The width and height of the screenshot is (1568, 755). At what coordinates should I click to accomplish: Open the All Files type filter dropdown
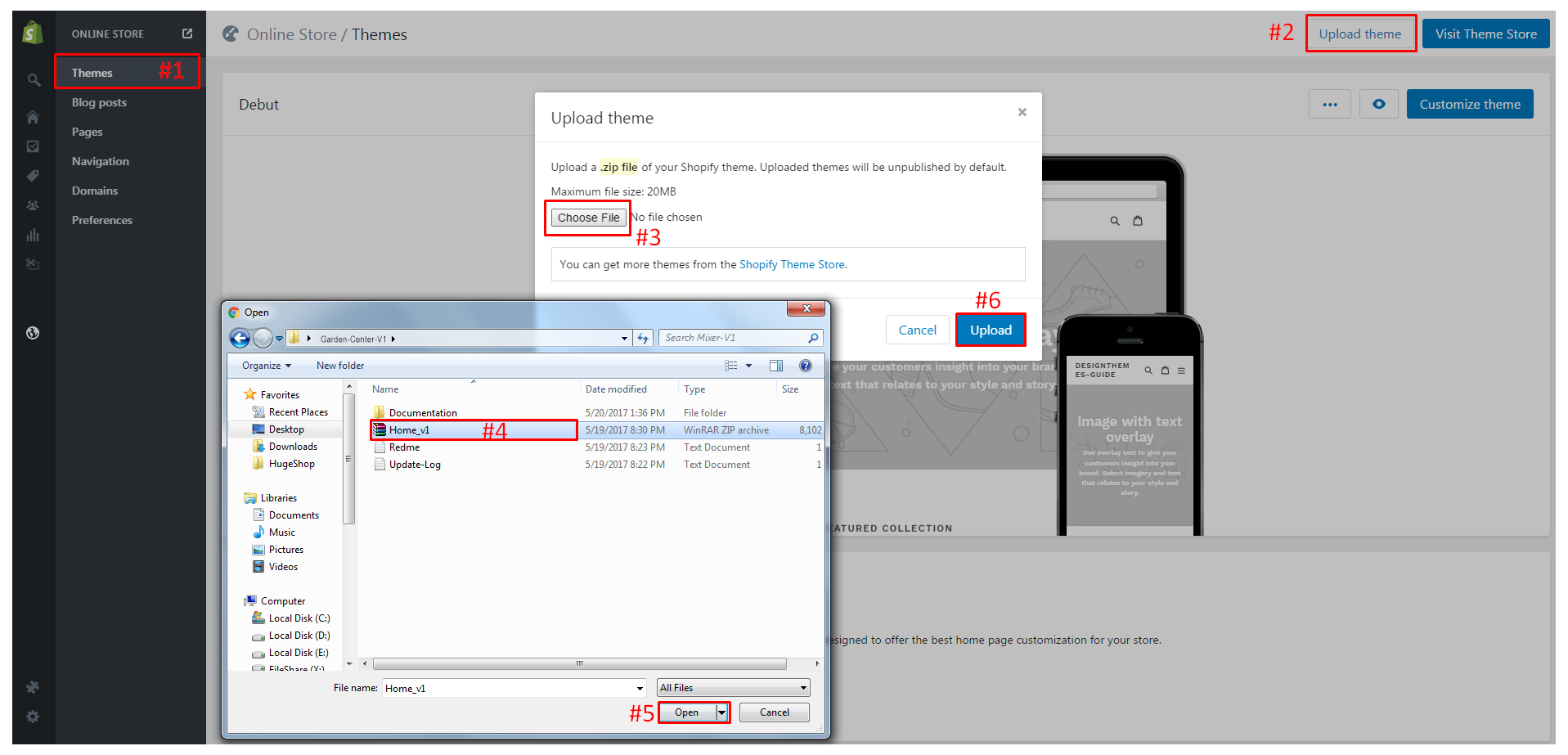[734, 688]
